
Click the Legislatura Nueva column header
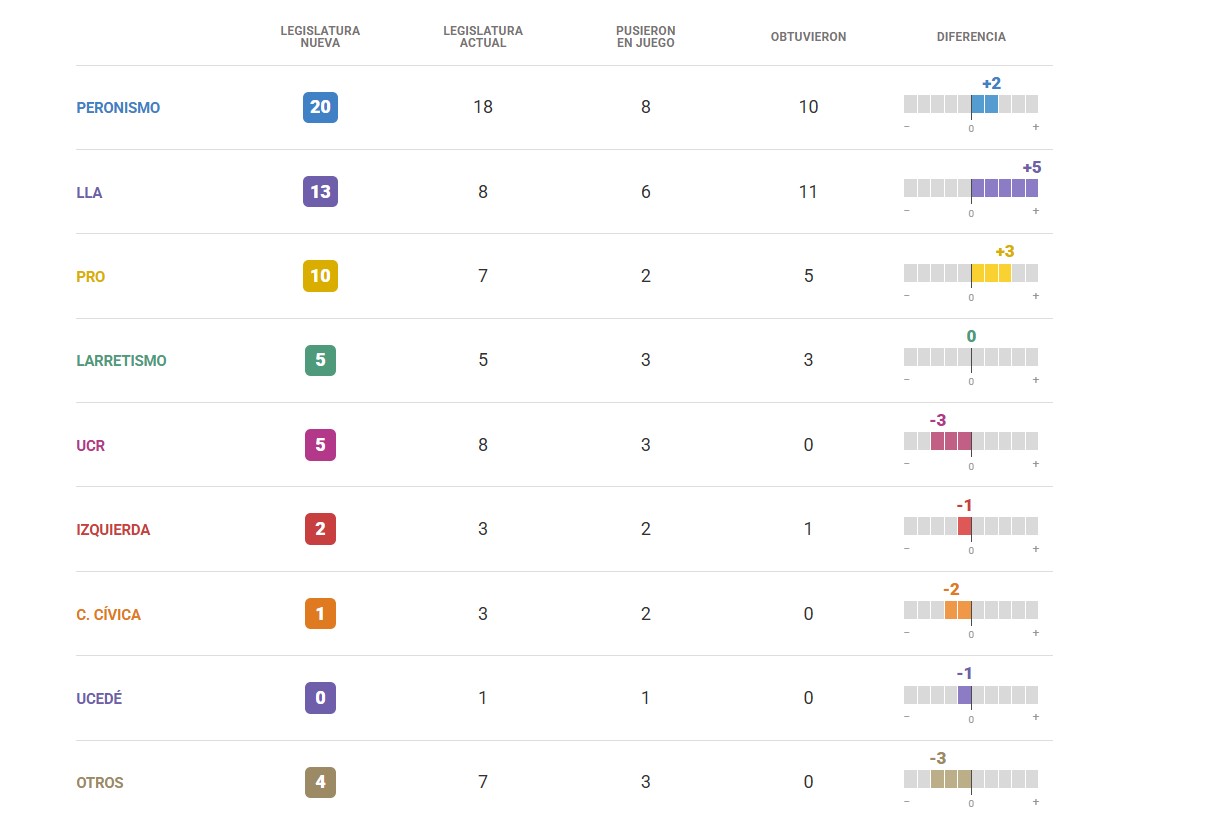[320, 37]
